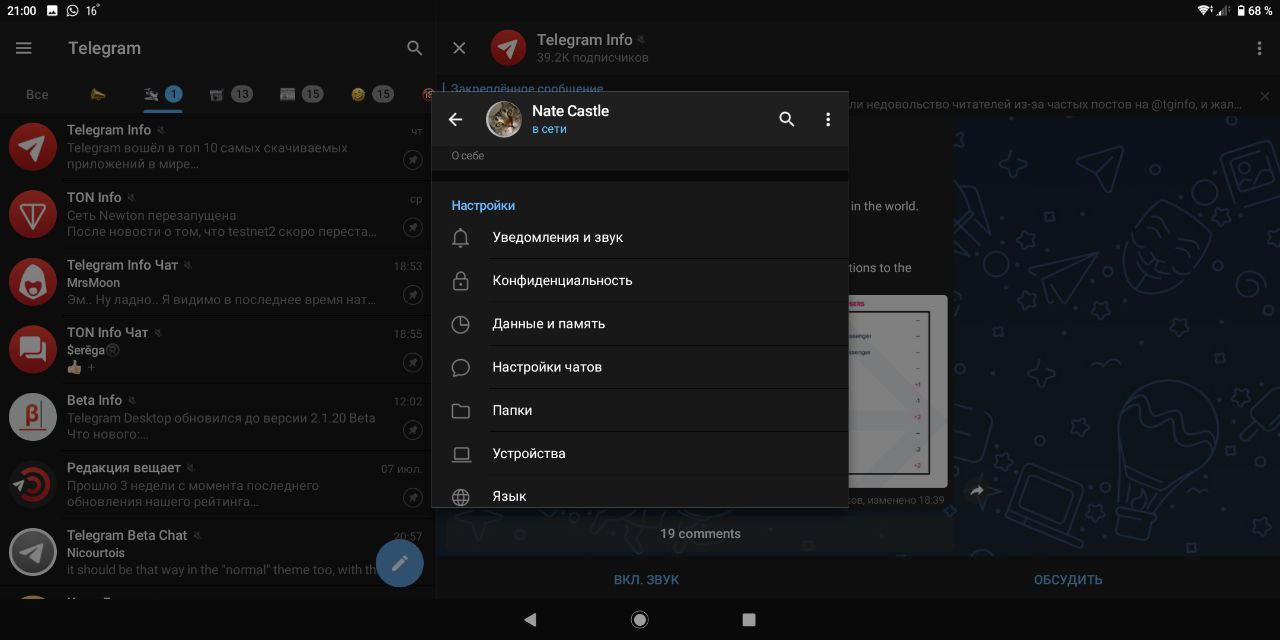Open 'Язык' language settings

[x=640, y=491]
